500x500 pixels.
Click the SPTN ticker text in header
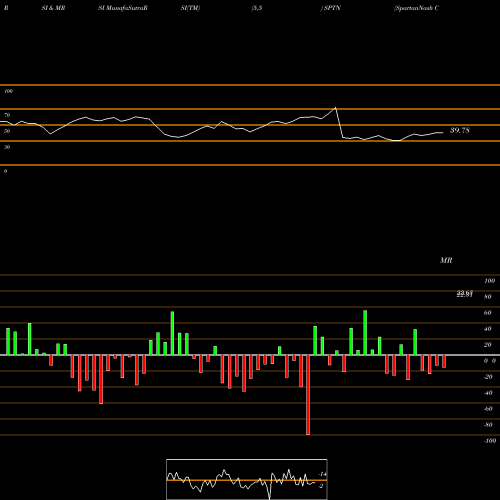point(332,8)
